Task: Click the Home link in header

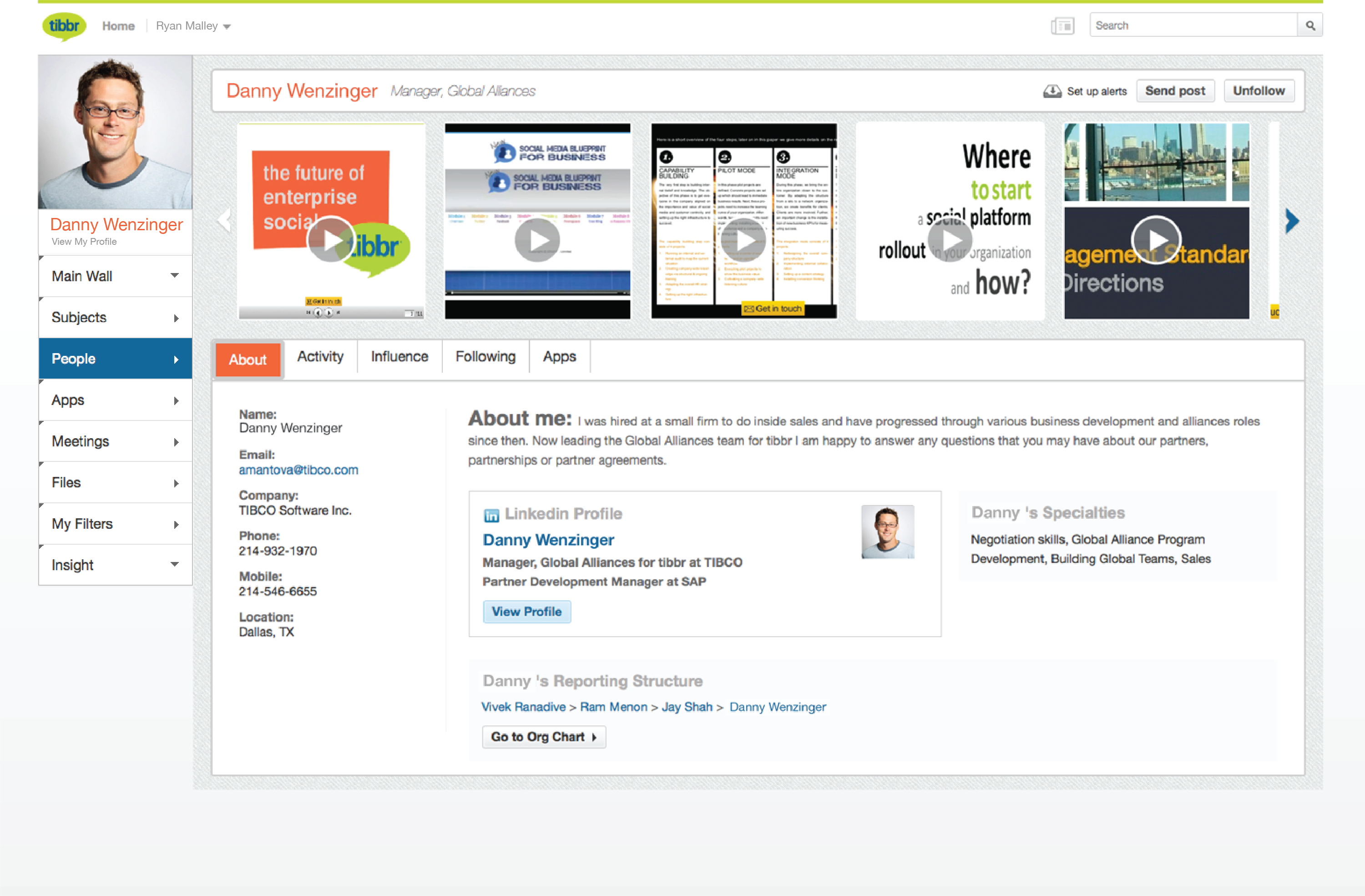Action: coord(119,26)
